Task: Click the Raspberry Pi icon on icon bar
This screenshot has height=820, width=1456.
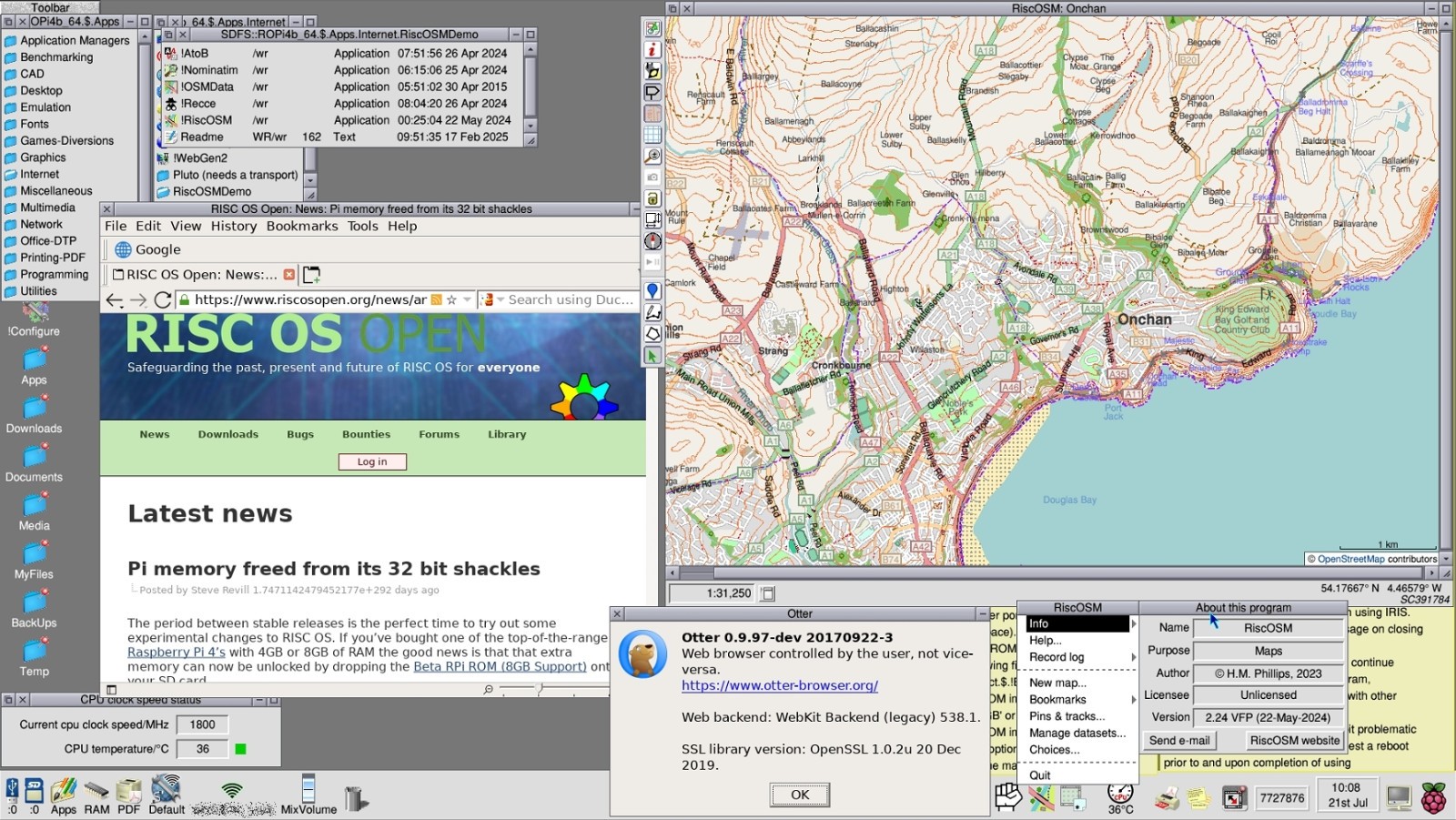Action: point(1433,798)
